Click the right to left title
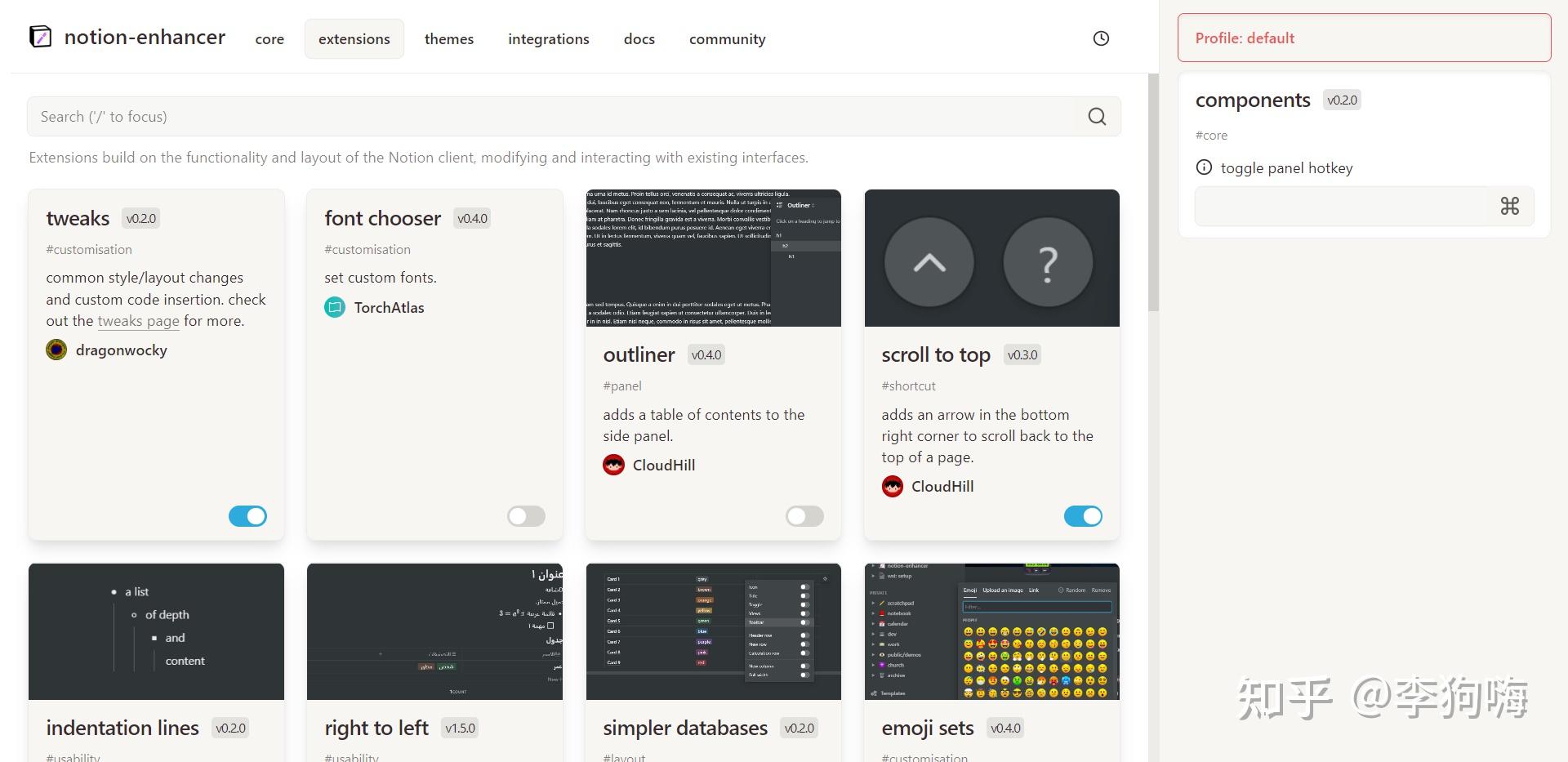 pos(376,728)
